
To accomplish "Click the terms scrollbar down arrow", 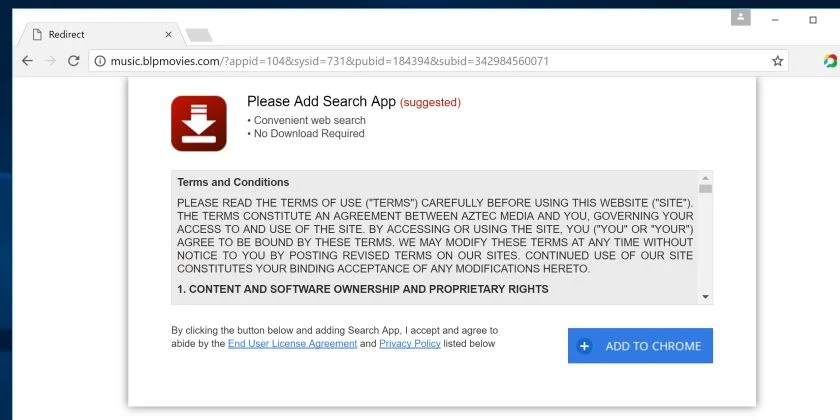I will coord(706,297).
